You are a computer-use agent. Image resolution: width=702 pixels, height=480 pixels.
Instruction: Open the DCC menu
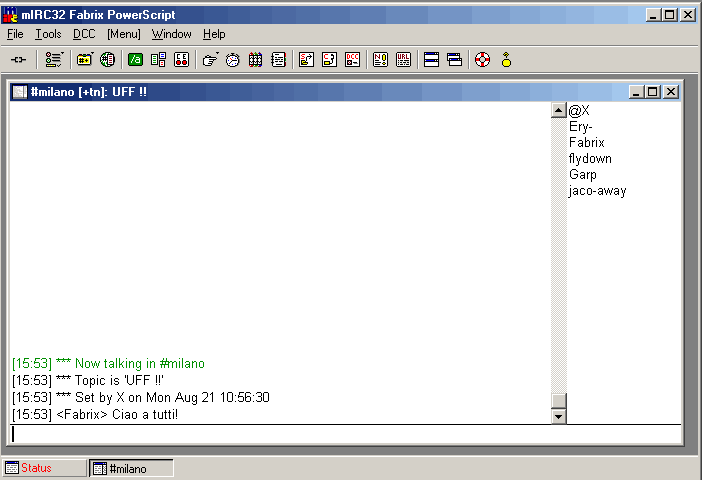(x=84, y=34)
